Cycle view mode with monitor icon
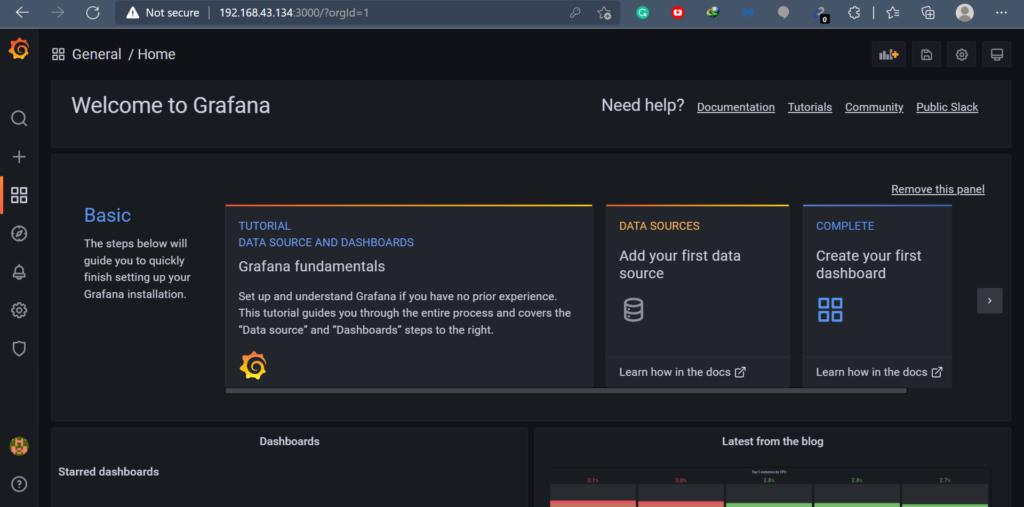 coord(997,55)
